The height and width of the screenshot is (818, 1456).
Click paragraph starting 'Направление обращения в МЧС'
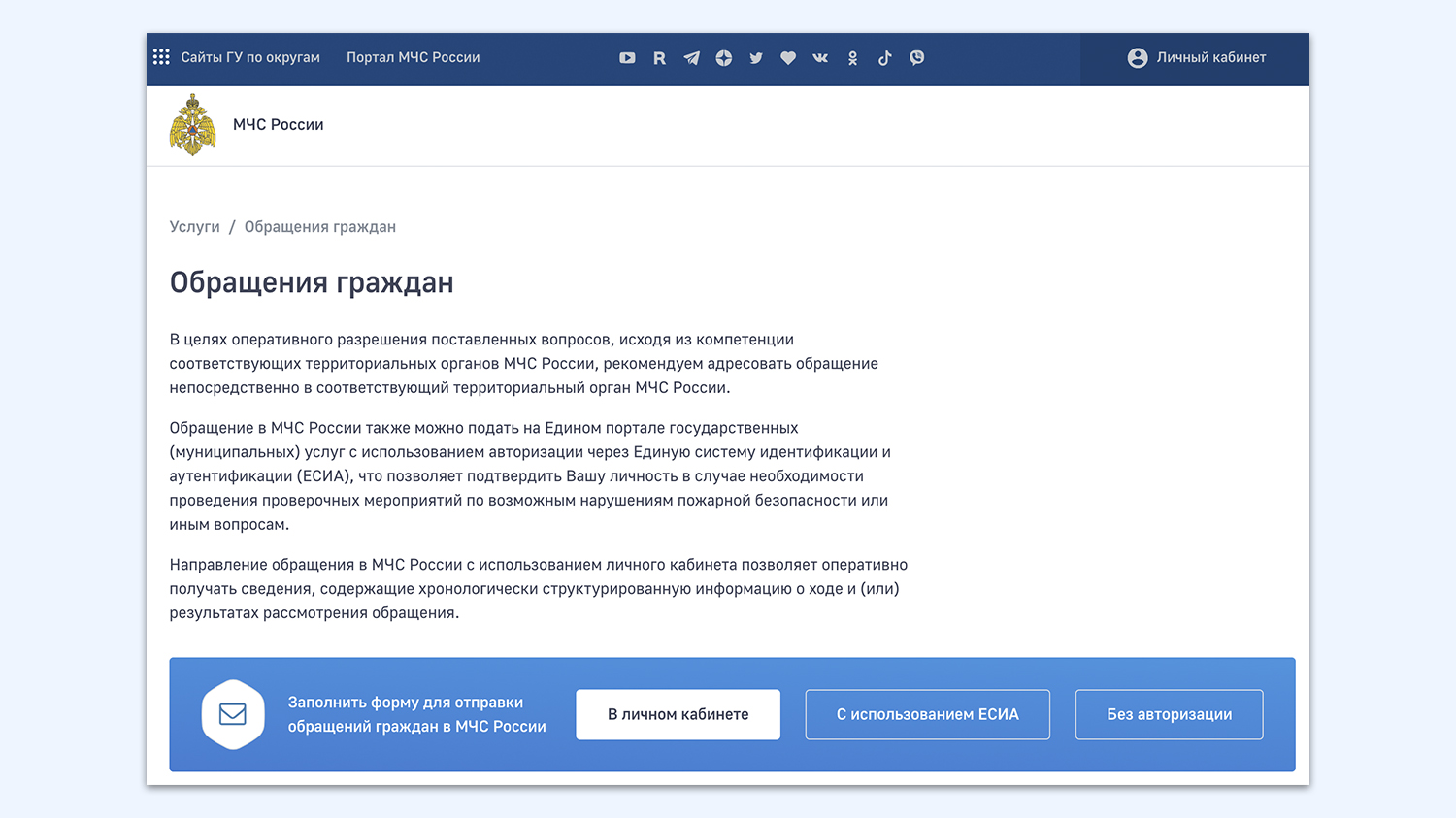pos(539,589)
